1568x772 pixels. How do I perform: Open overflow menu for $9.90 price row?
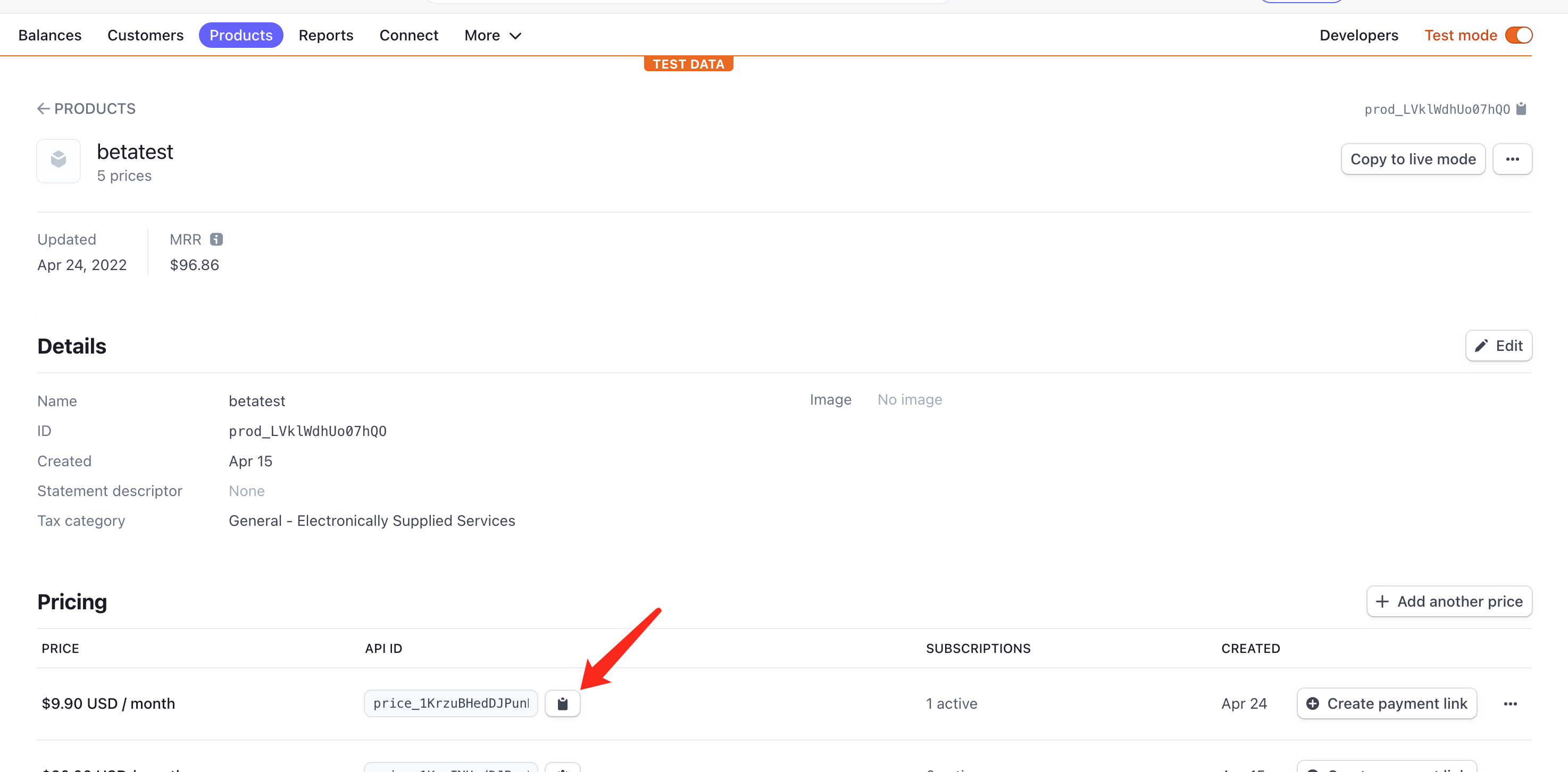(1509, 703)
